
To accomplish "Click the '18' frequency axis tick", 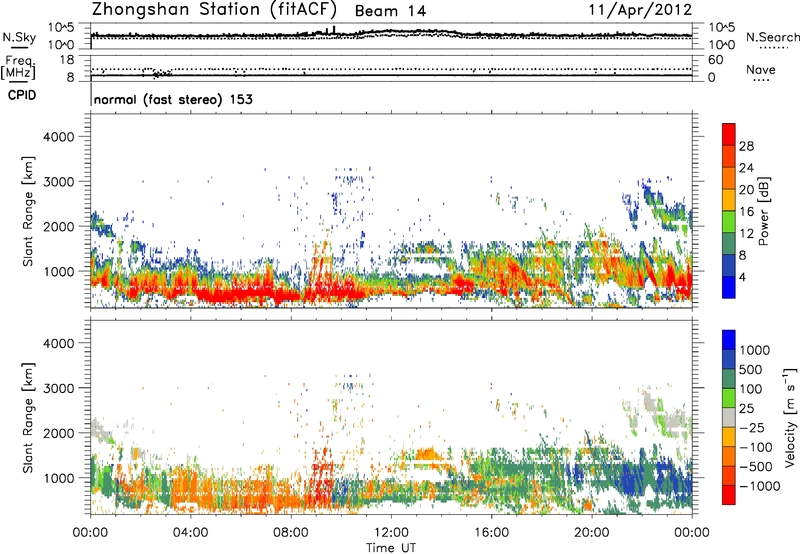I will pyautogui.click(x=67, y=60).
